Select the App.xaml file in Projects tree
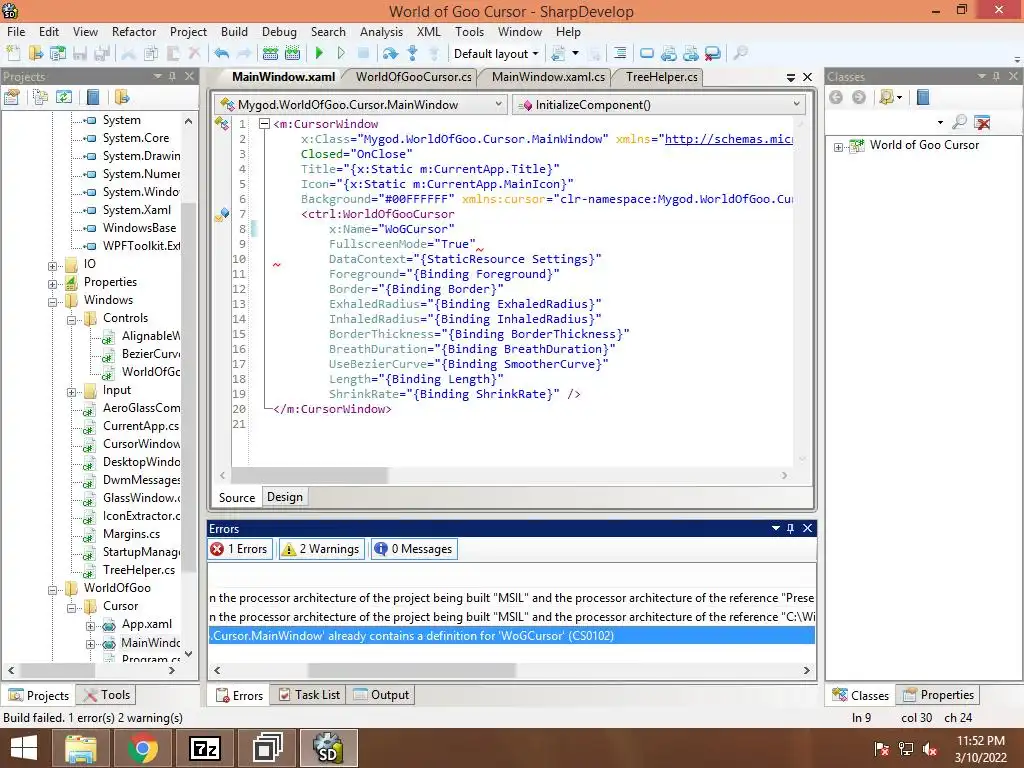 [147, 624]
